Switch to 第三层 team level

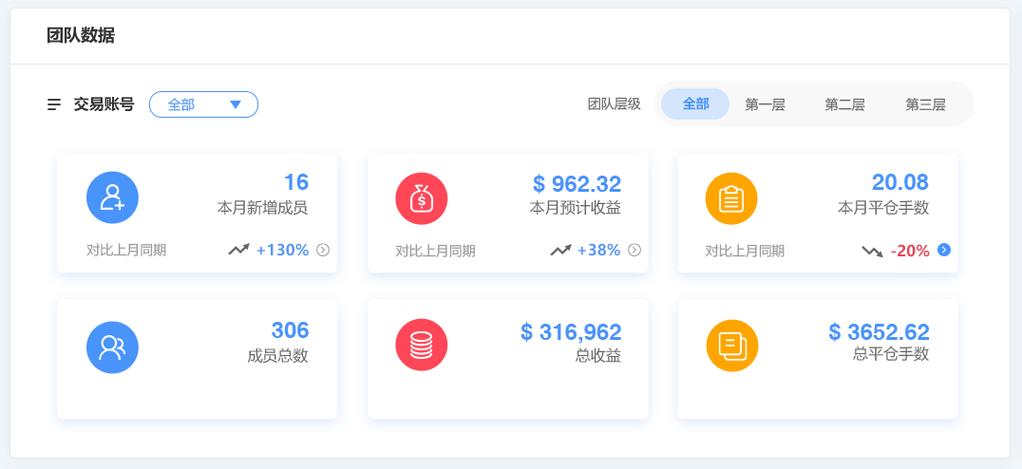(x=925, y=104)
